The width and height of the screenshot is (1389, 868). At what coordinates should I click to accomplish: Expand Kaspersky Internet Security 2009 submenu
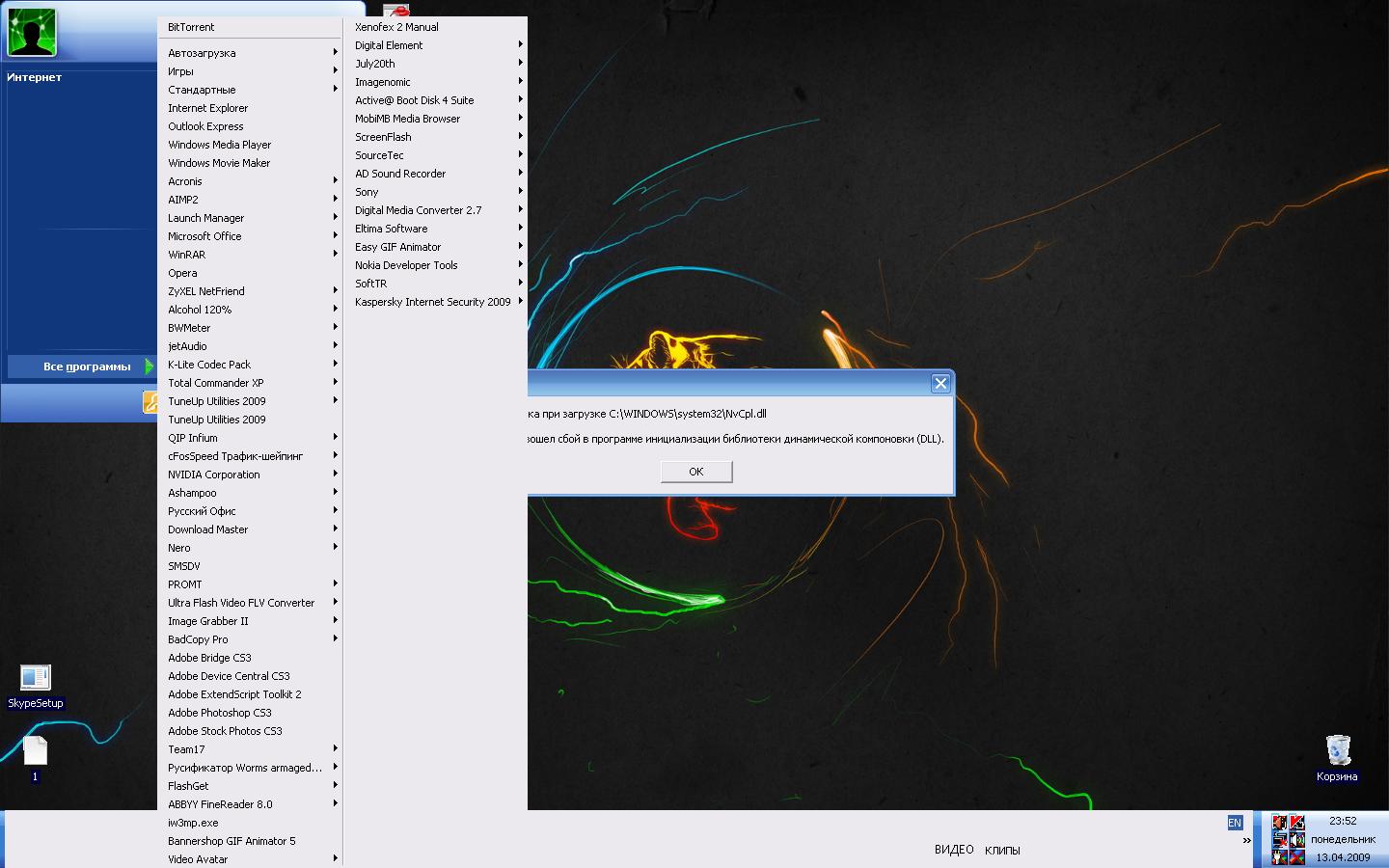(x=434, y=302)
